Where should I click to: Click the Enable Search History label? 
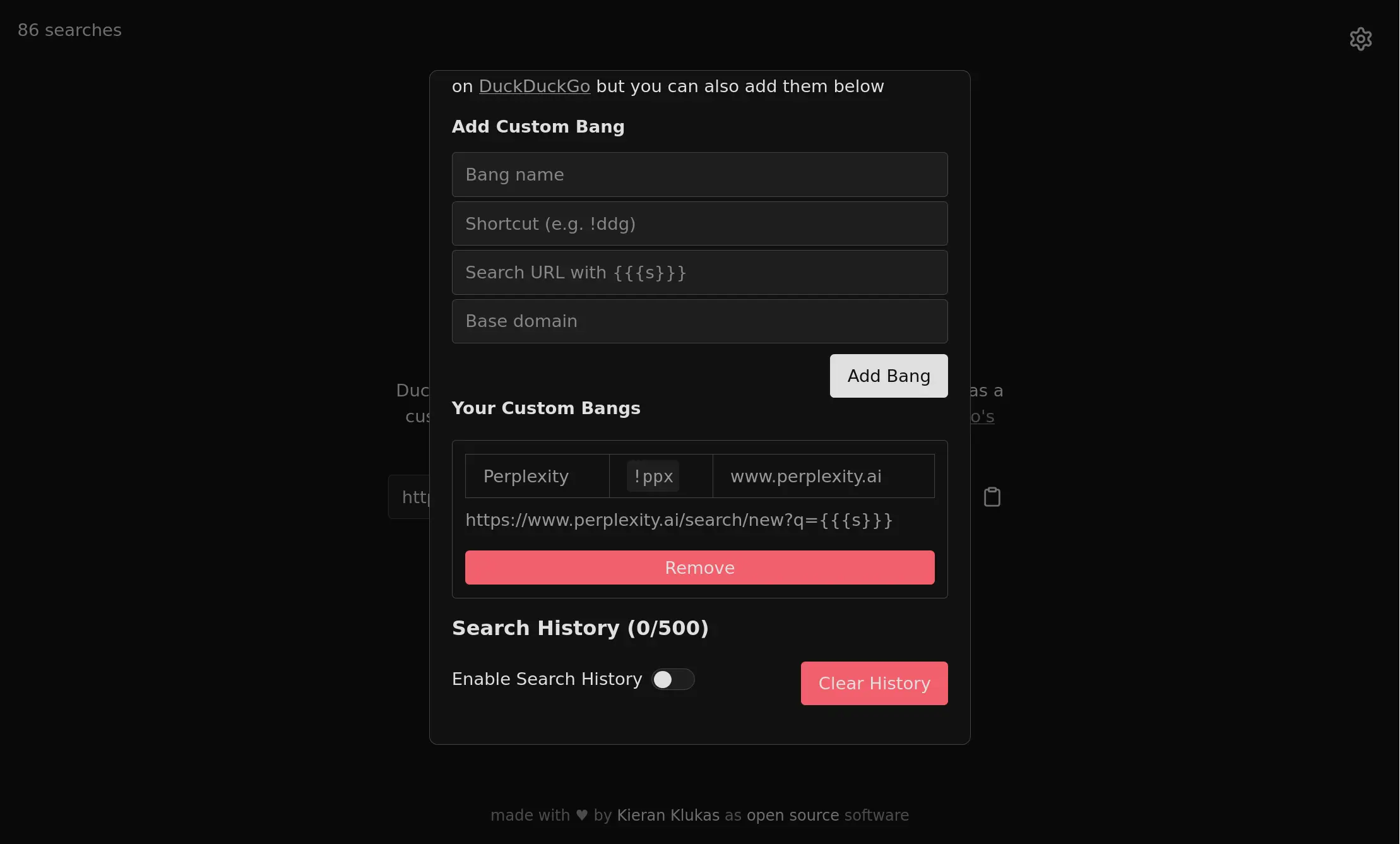547,679
